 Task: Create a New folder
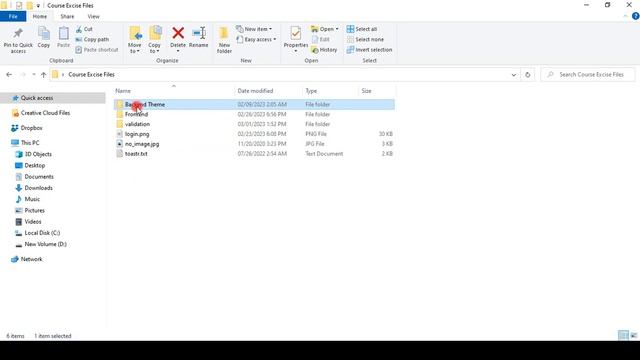click(x=224, y=40)
